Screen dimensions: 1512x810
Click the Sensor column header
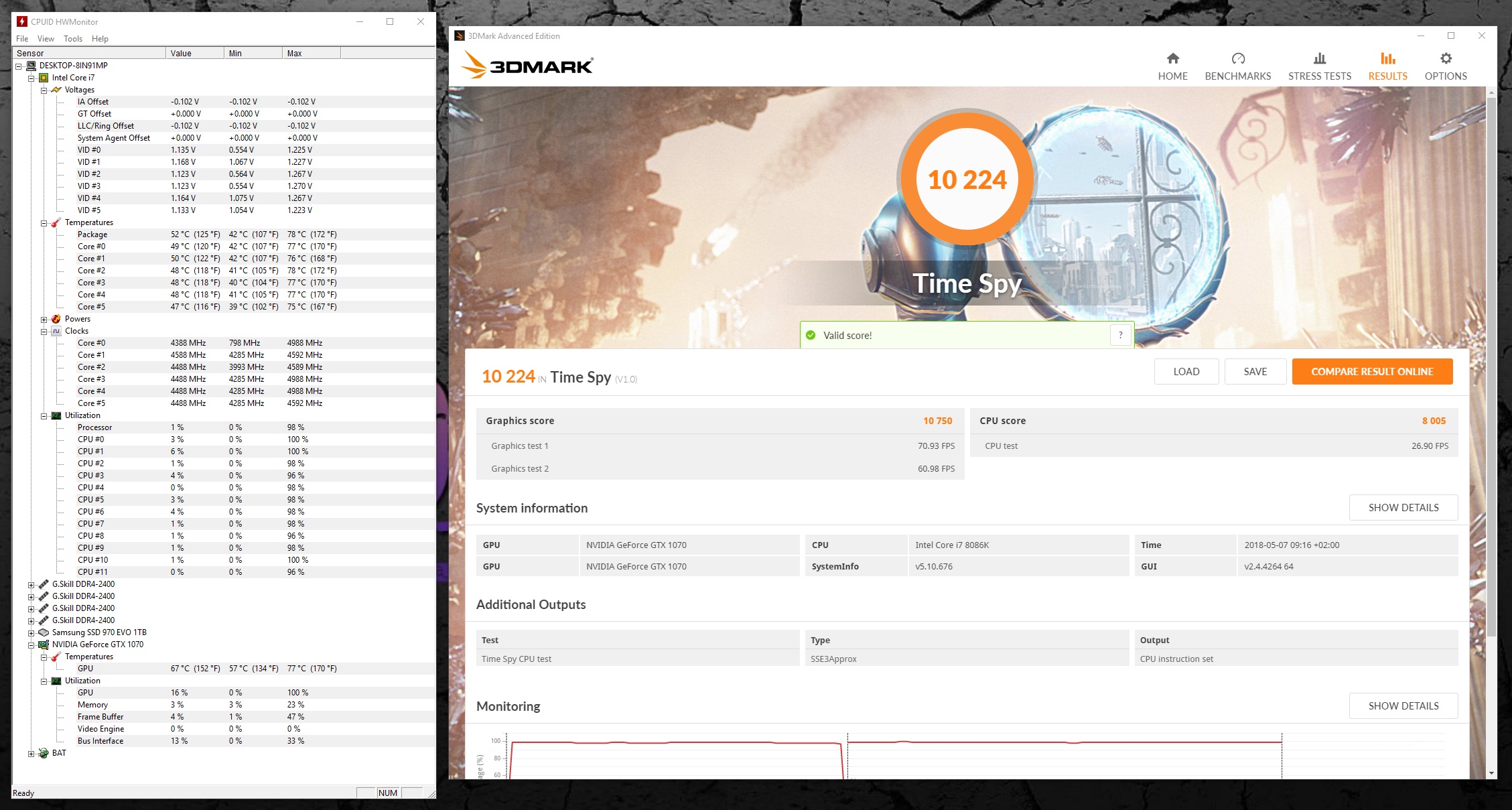(x=89, y=53)
